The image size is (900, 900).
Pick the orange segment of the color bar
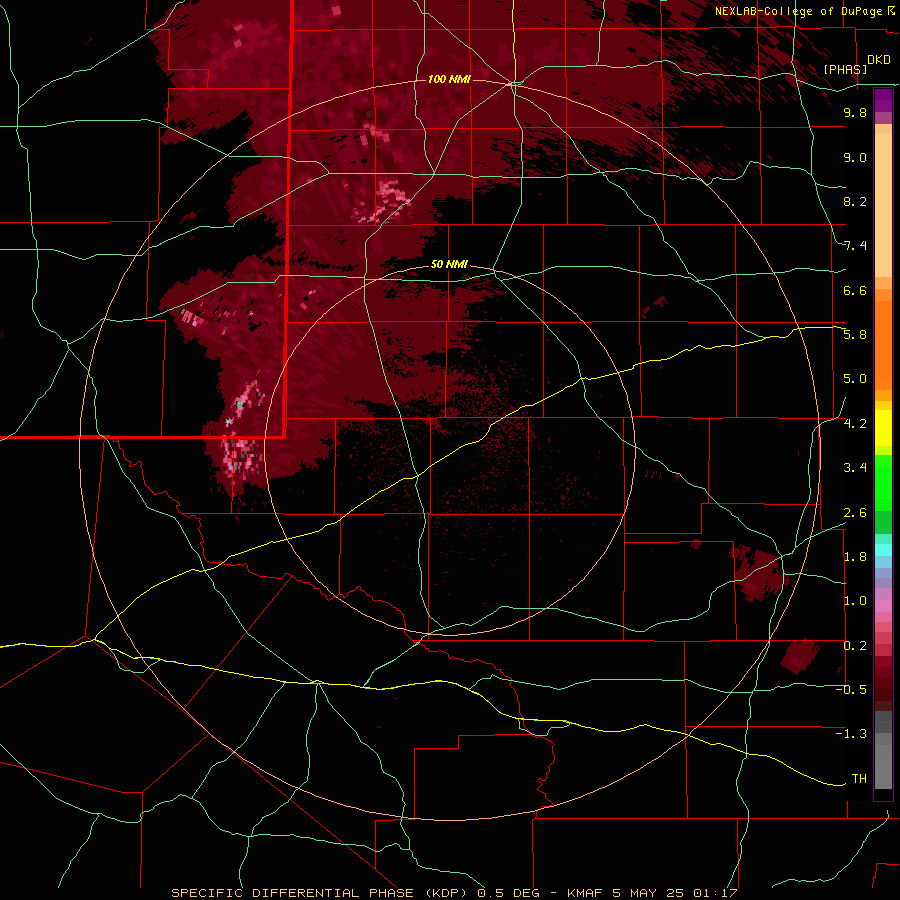(x=883, y=346)
